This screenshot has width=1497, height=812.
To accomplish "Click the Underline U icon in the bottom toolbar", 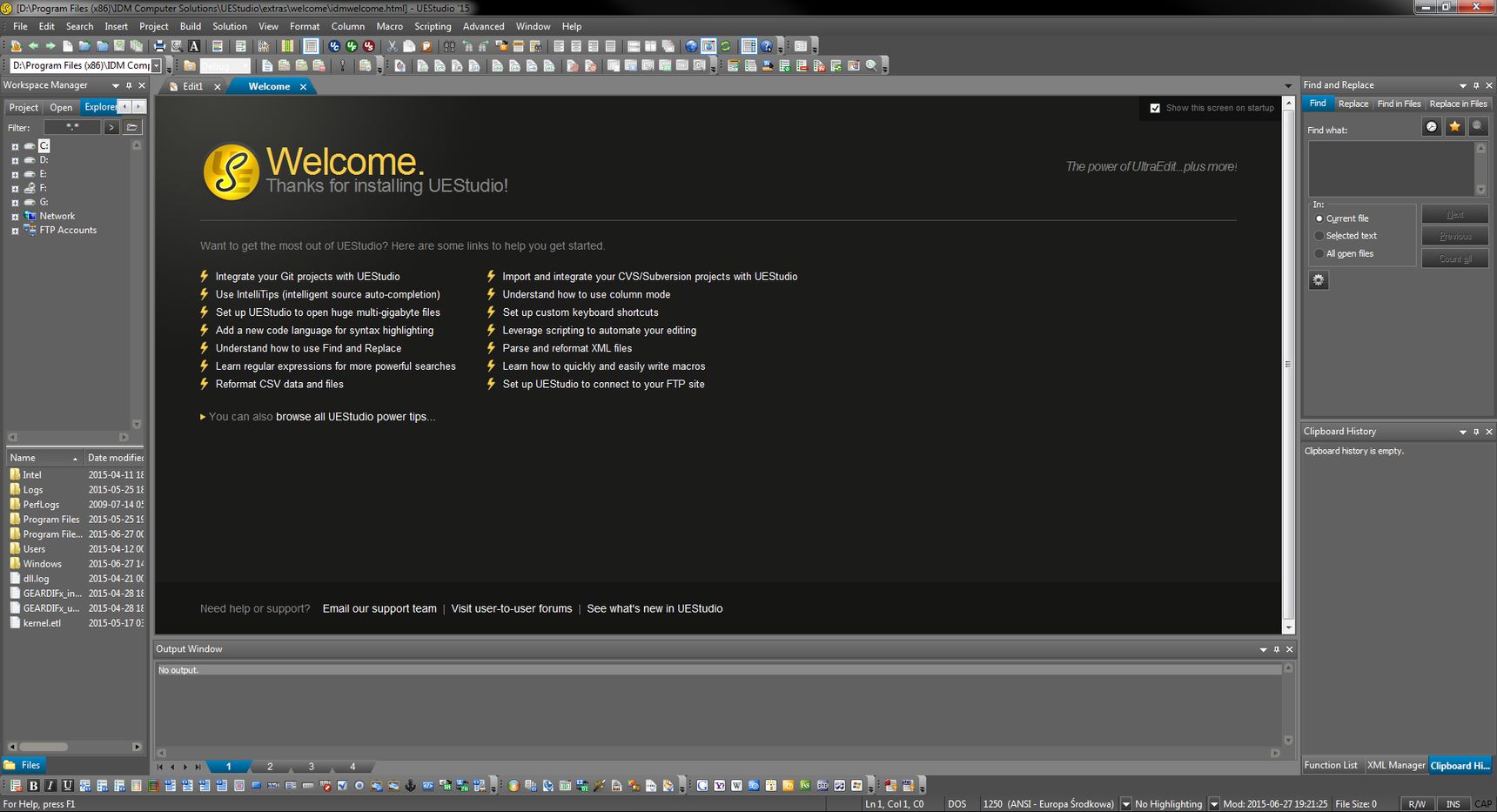I will (x=67, y=786).
